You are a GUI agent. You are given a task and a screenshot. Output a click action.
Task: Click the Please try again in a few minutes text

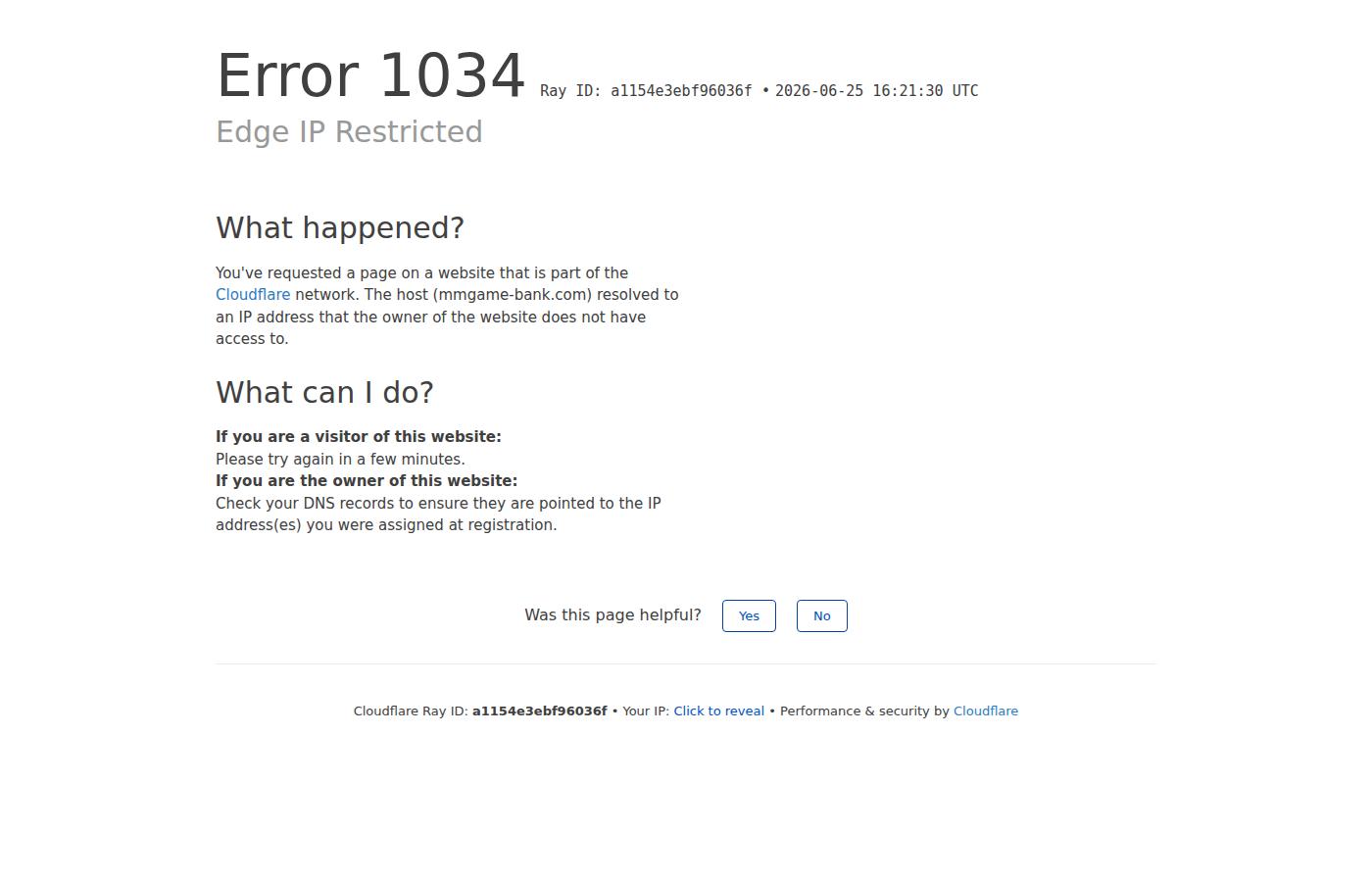click(340, 460)
